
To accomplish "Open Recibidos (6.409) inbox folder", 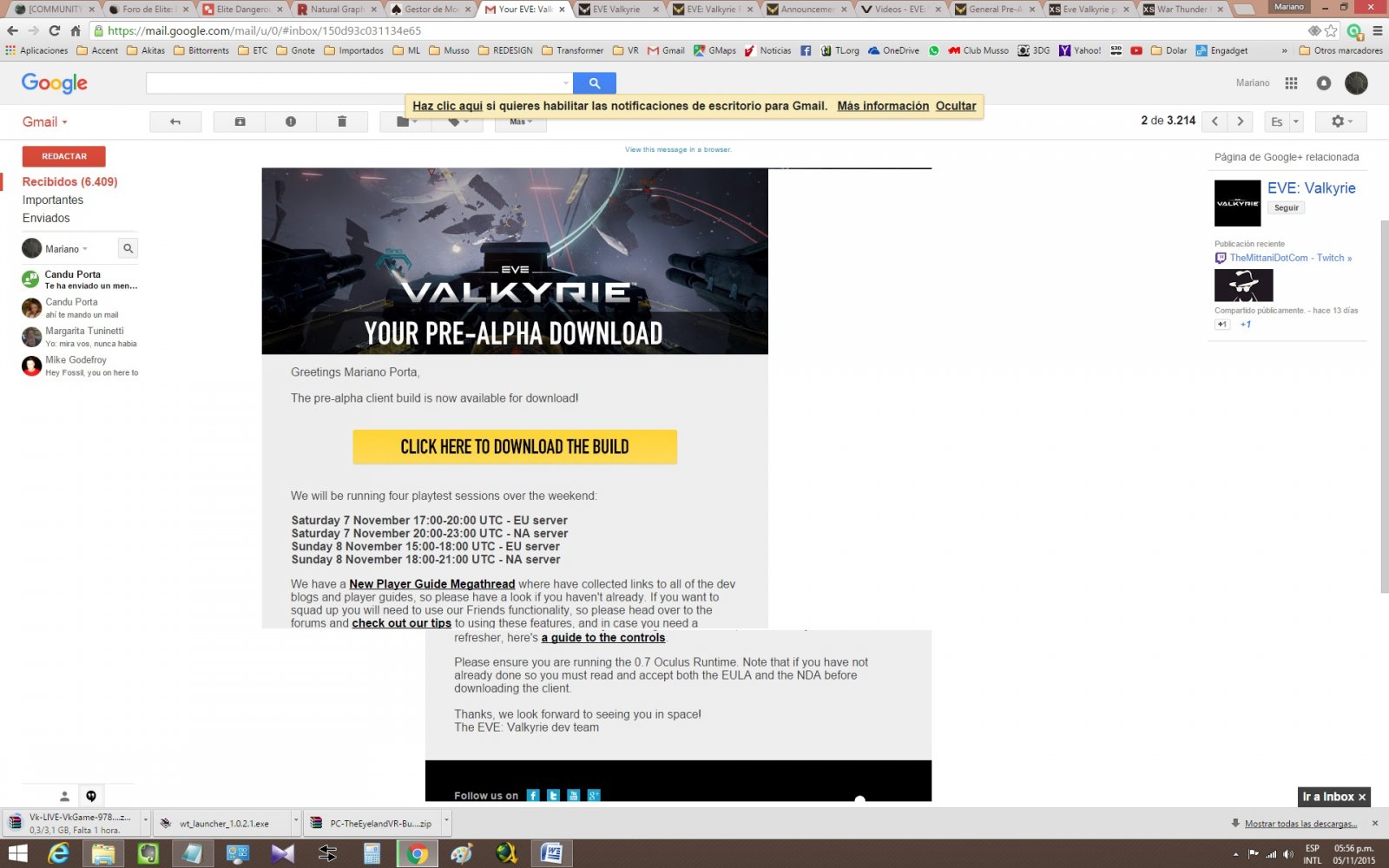I will [x=69, y=181].
